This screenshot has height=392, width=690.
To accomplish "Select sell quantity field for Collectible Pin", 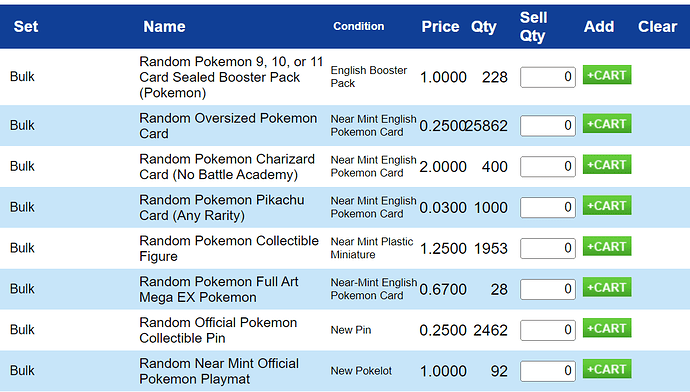I will (547, 330).
